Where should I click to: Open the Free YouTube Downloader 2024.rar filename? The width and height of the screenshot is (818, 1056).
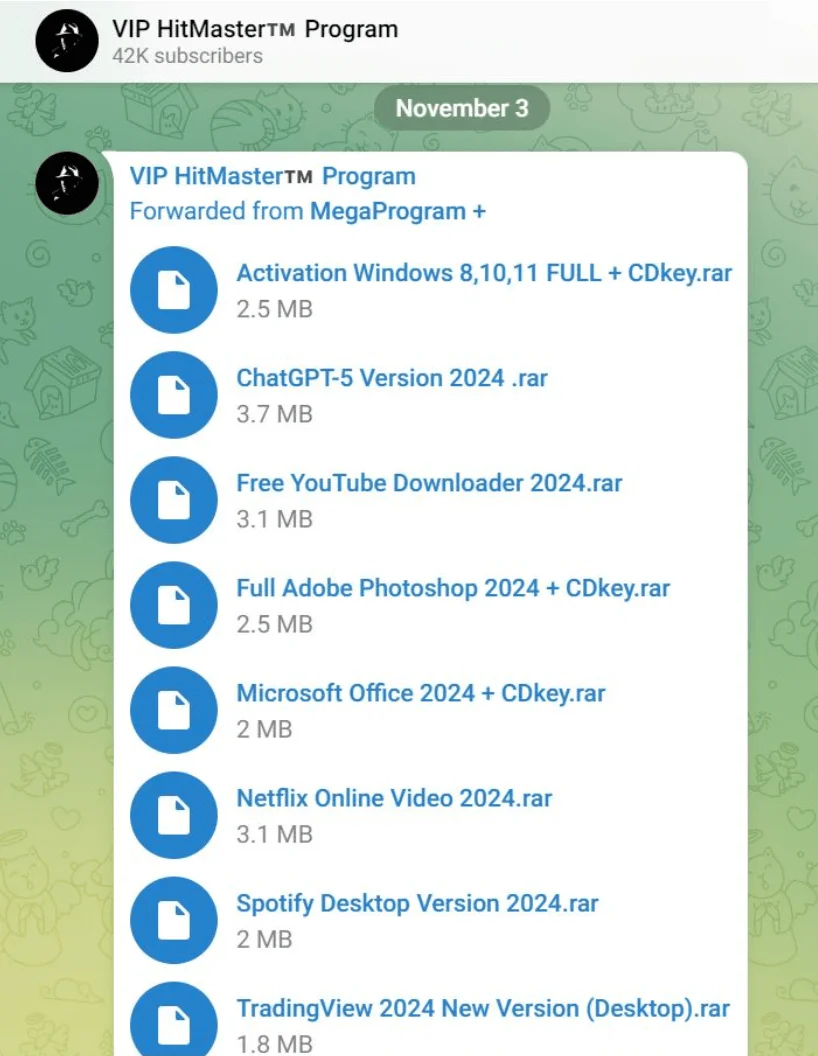(430, 483)
